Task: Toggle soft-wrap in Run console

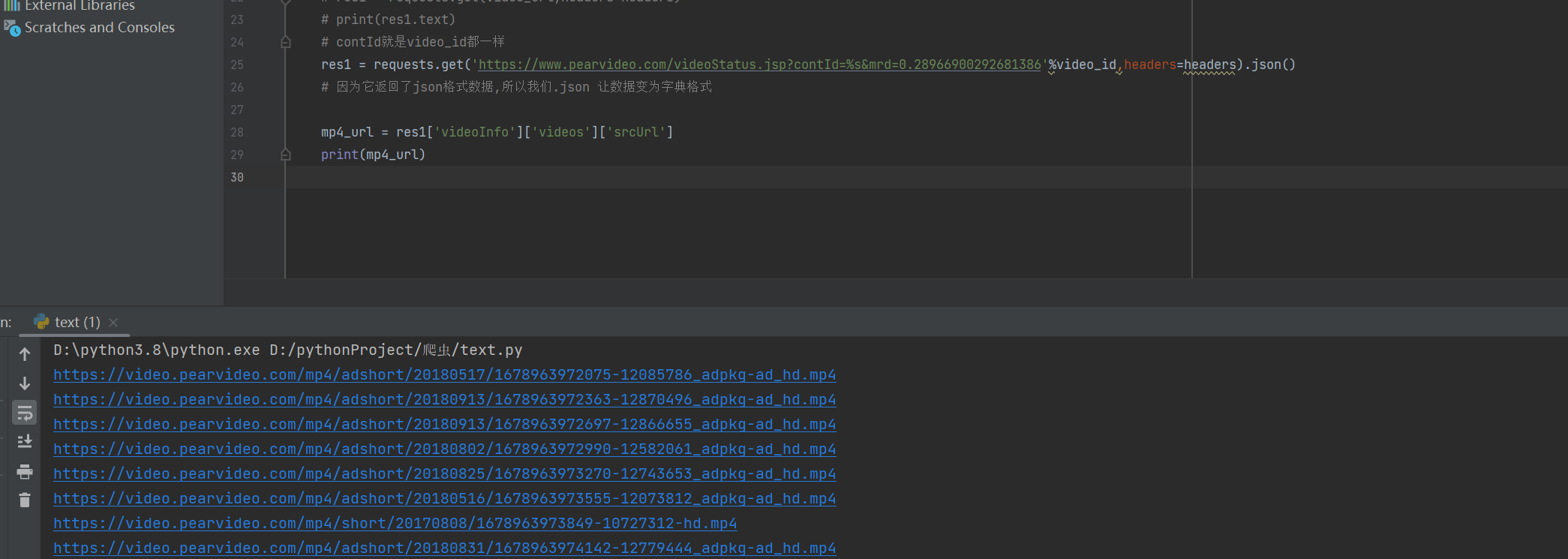Action: [25, 413]
